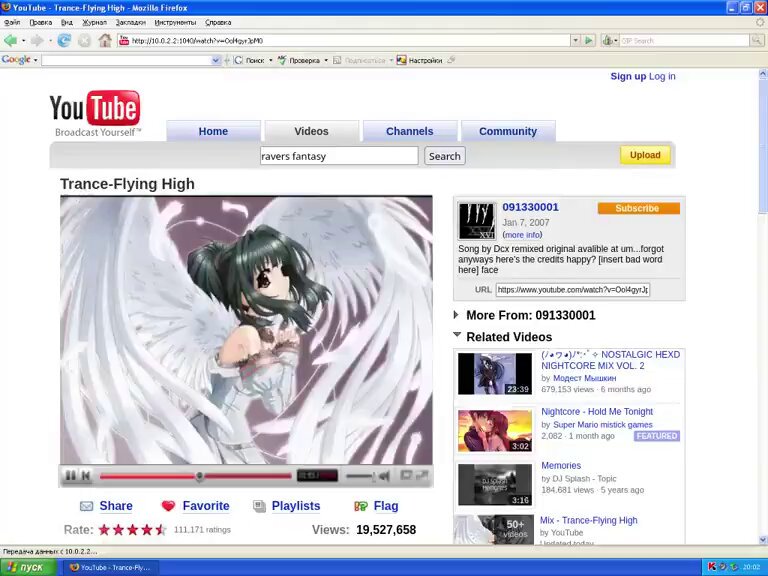Click the rewind-to-start button in player
The image size is (768, 576).
pyautogui.click(x=86, y=476)
